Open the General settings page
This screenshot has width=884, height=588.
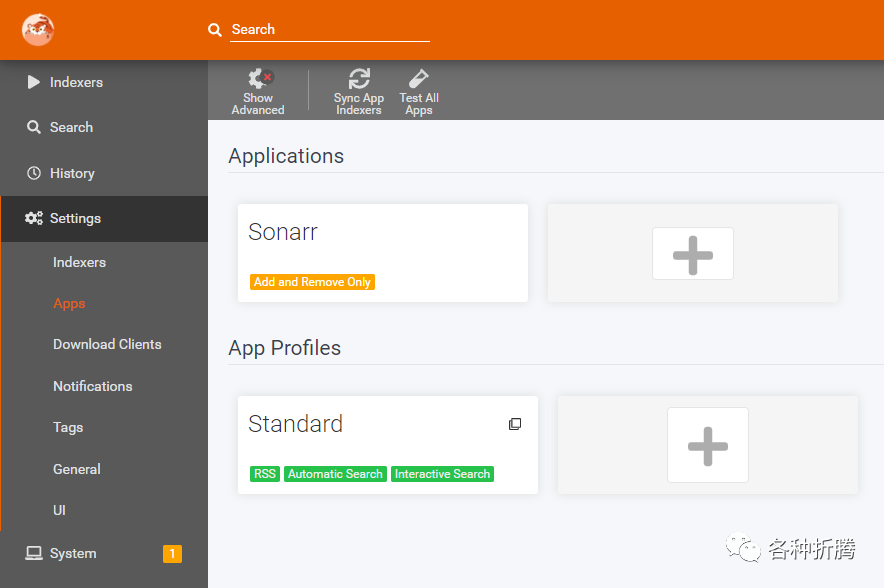click(x=77, y=469)
